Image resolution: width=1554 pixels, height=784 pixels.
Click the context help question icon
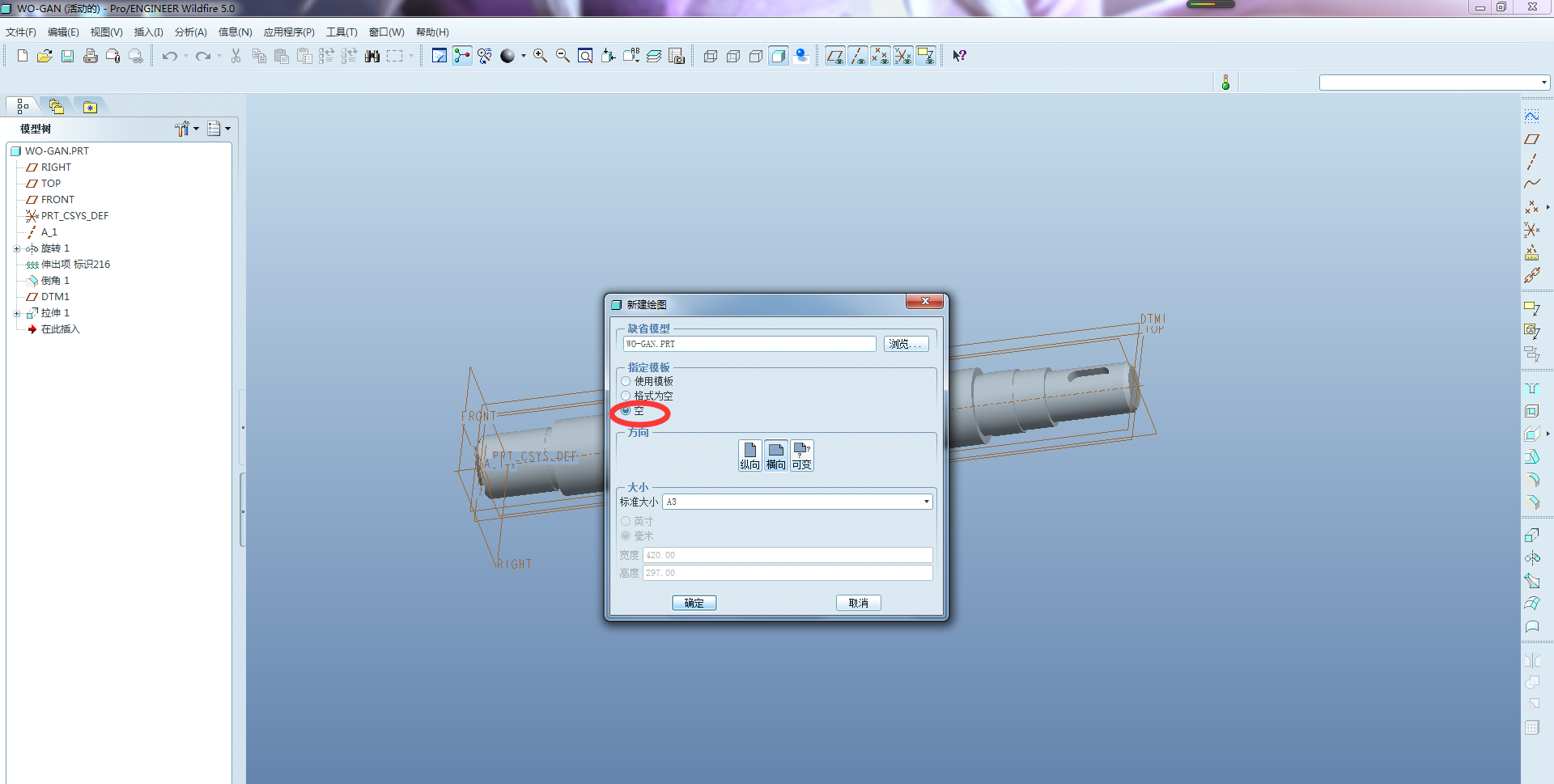pyautogui.click(x=959, y=56)
